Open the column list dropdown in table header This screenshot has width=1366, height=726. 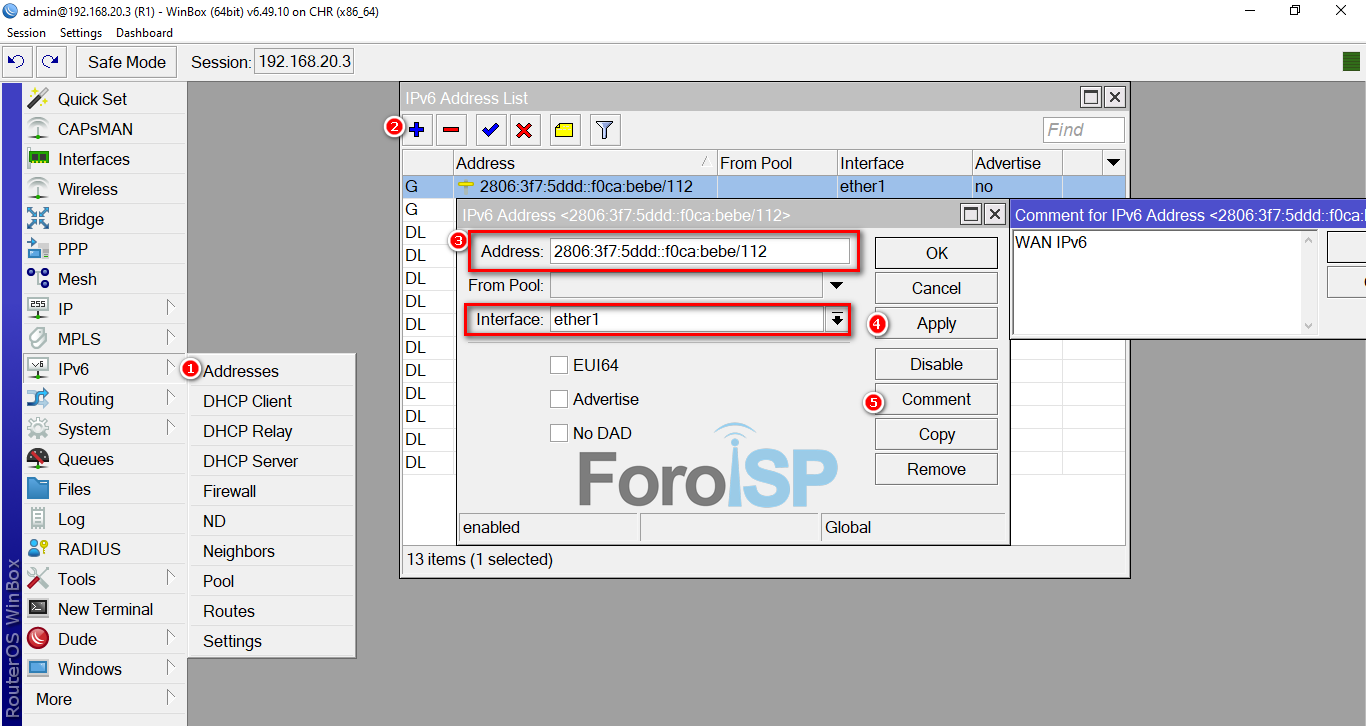click(x=1113, y=163)
